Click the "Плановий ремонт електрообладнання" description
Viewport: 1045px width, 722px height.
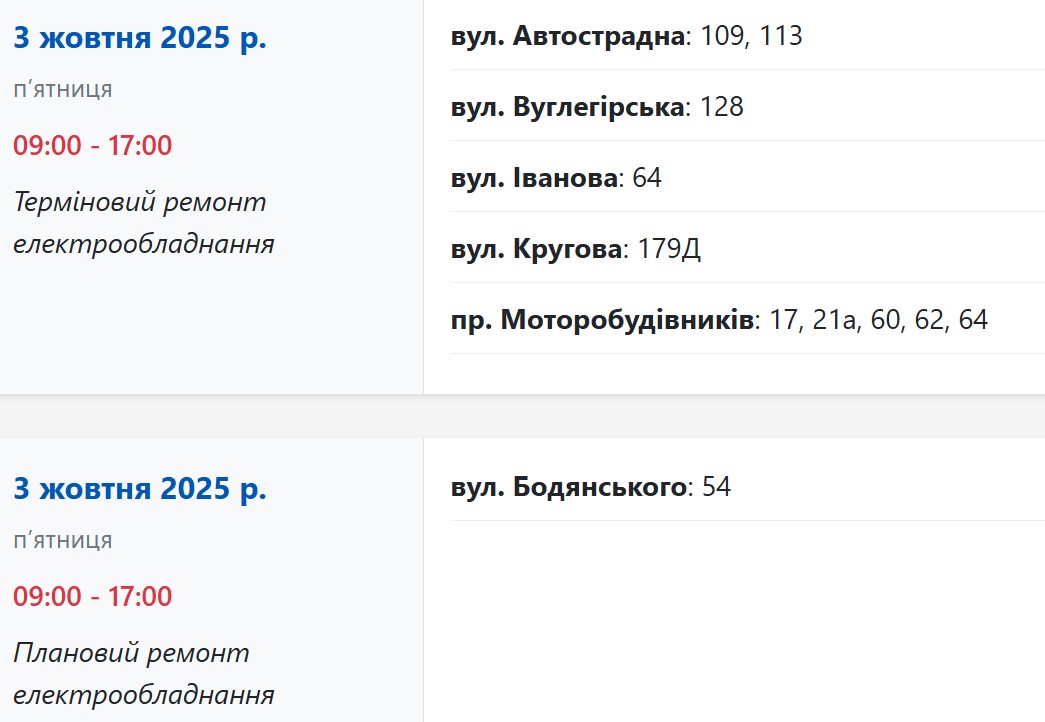point(143,674)
